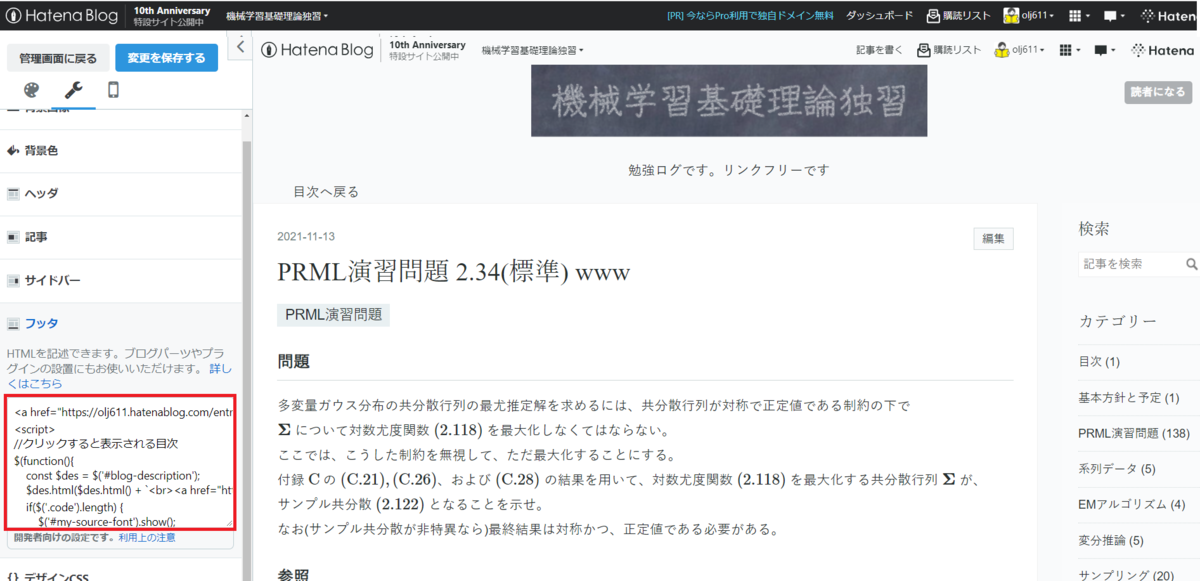1200x581 pixels.
Task: Open article title PRML演習問題 2.34
Action: coord(454,272)
